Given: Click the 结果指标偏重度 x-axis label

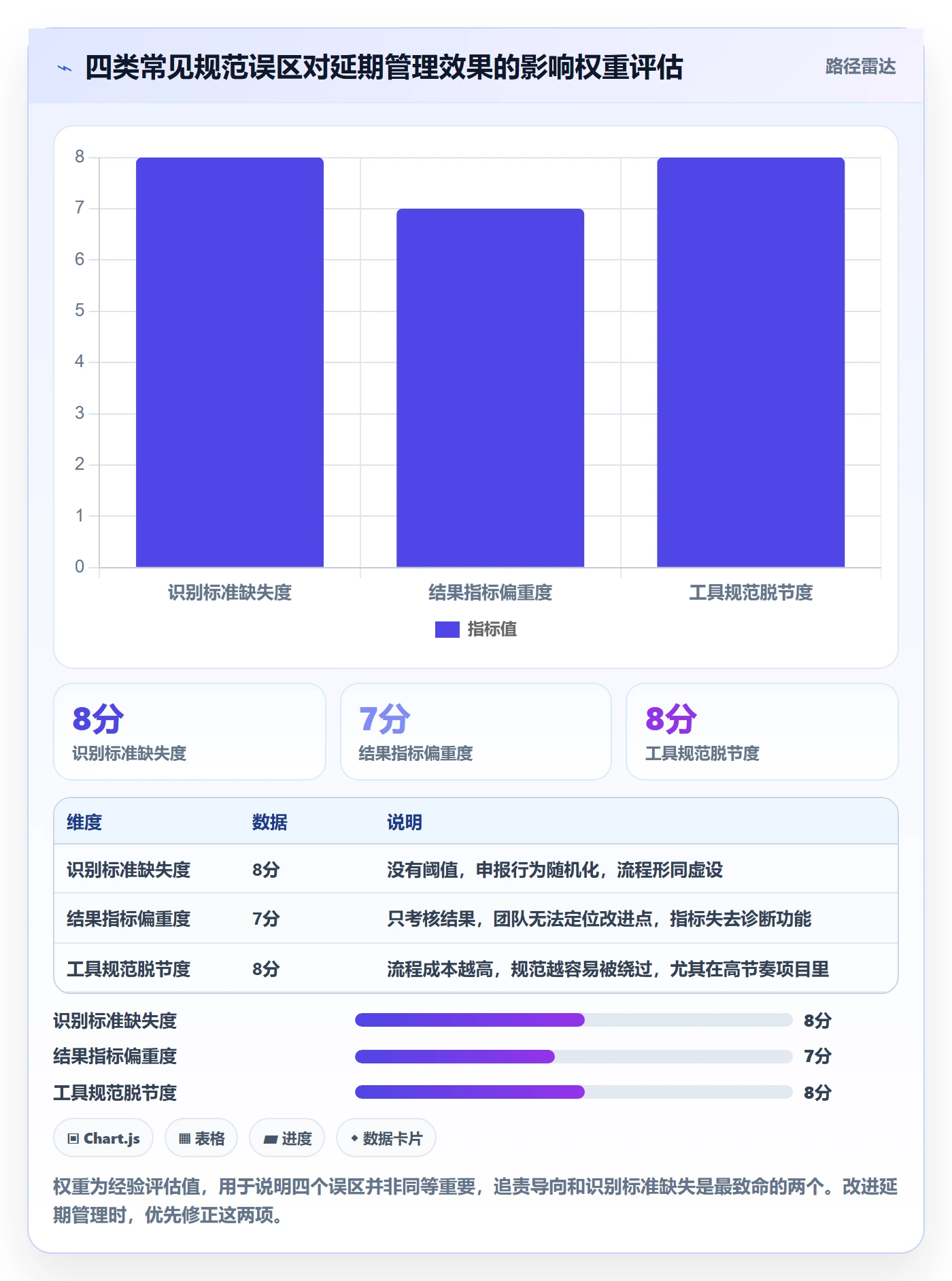Looking at the screenshot, I should coord(490,593).
